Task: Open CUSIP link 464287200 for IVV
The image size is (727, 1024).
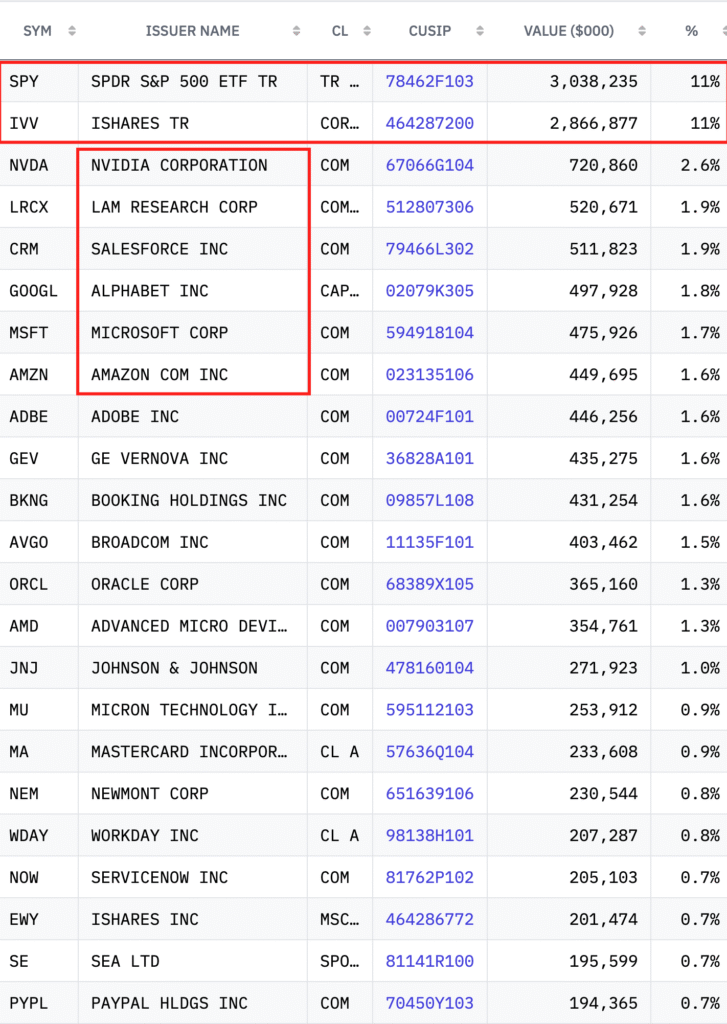Action: click(429, 123)
